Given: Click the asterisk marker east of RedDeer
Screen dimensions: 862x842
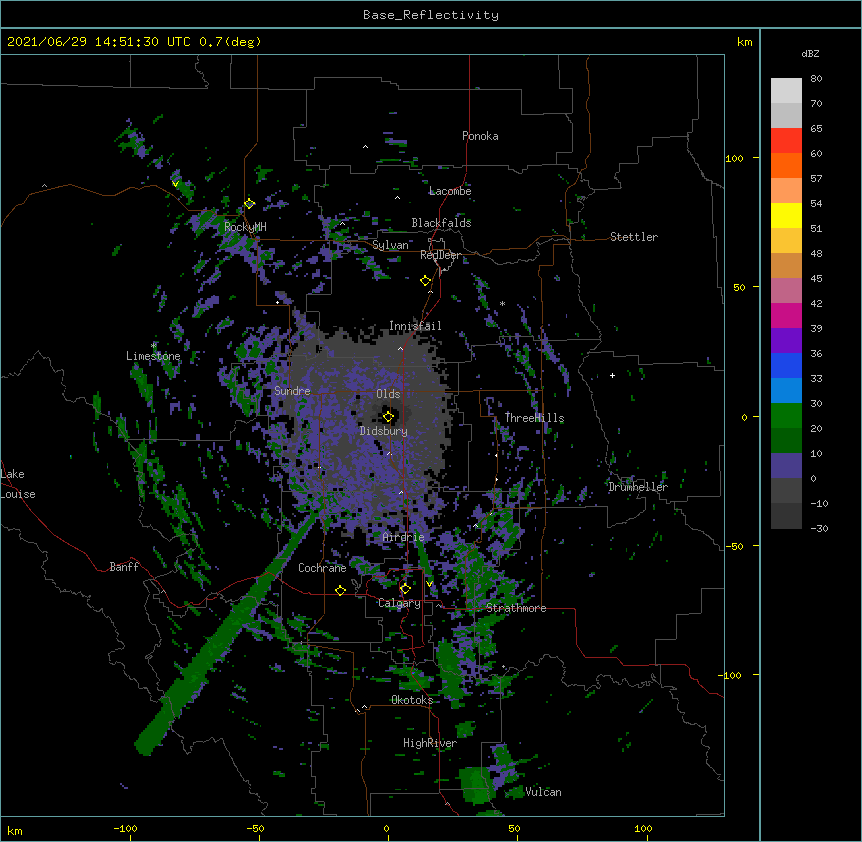Looking at the screenshot, I should click(x=502, y=303).
